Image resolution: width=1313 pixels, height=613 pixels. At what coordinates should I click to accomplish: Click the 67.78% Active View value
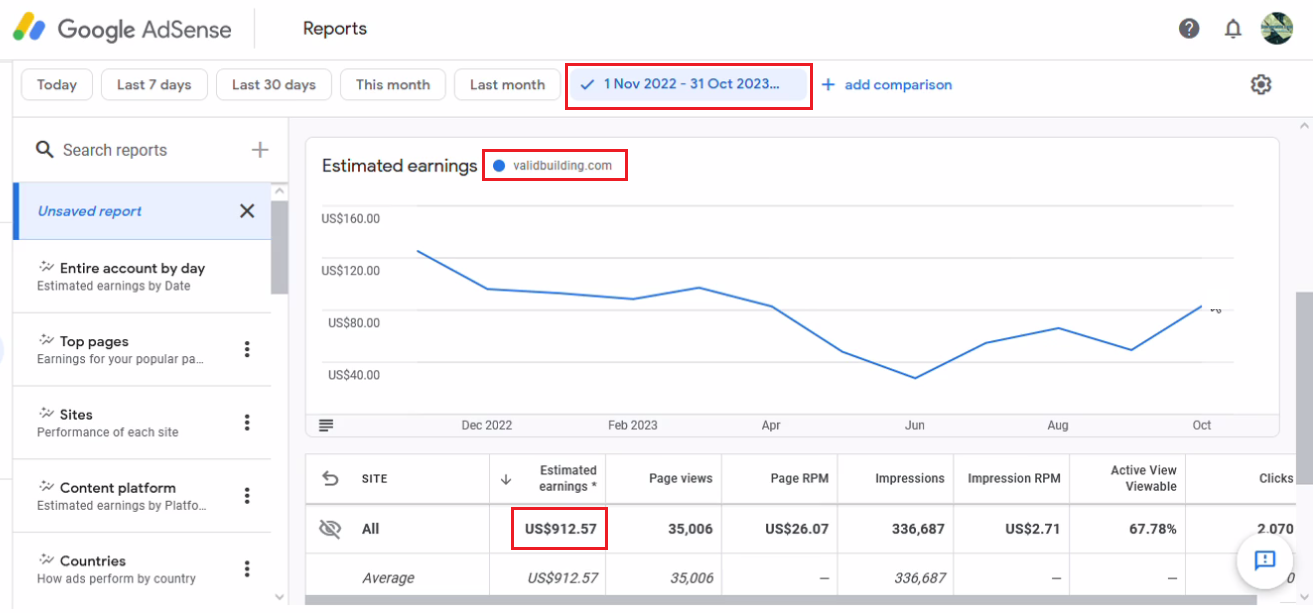1152,529
